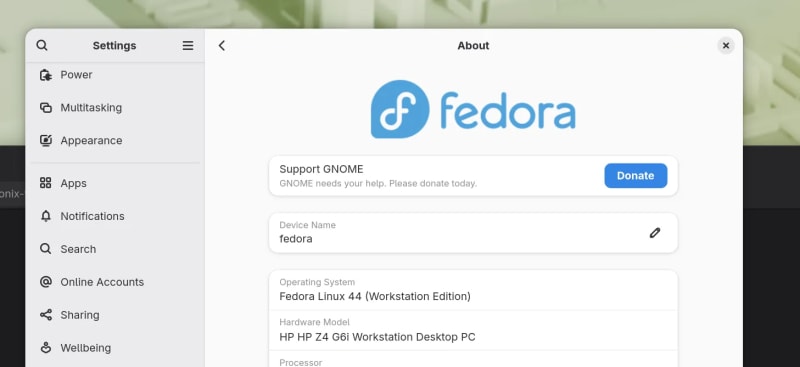Click the Processor label

[301, 362]
